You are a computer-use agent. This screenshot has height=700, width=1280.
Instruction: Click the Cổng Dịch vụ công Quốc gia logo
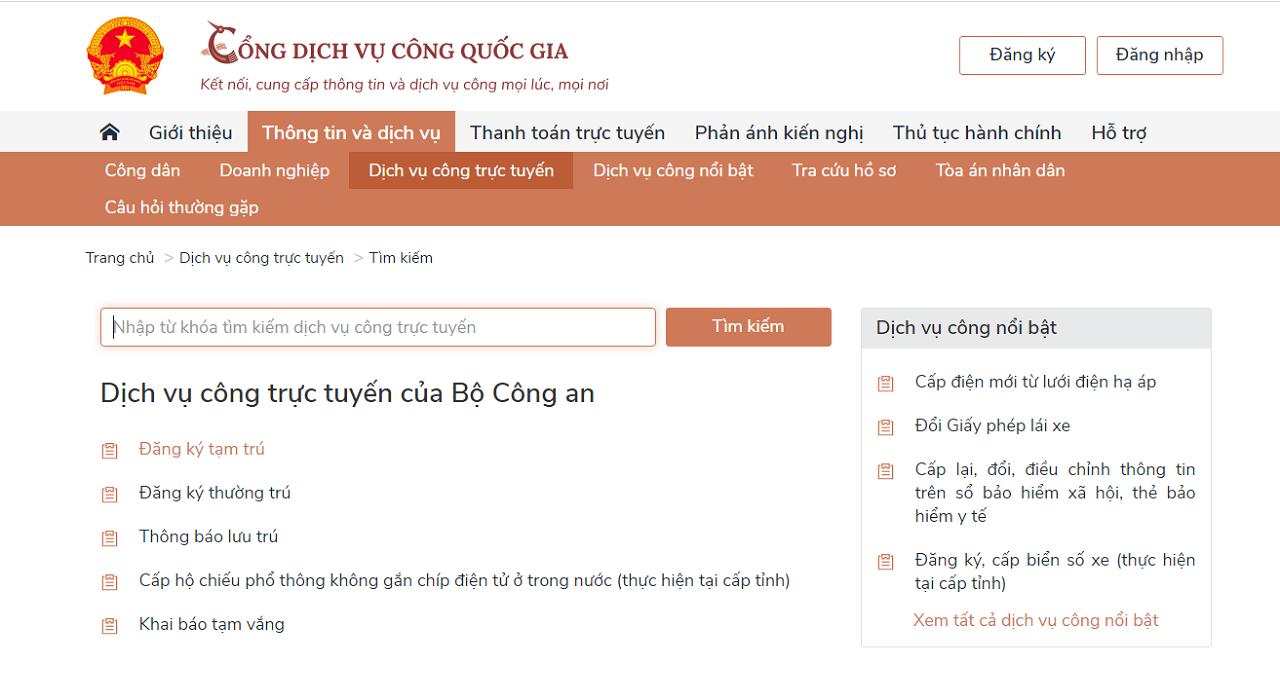[x=385, y=44]
